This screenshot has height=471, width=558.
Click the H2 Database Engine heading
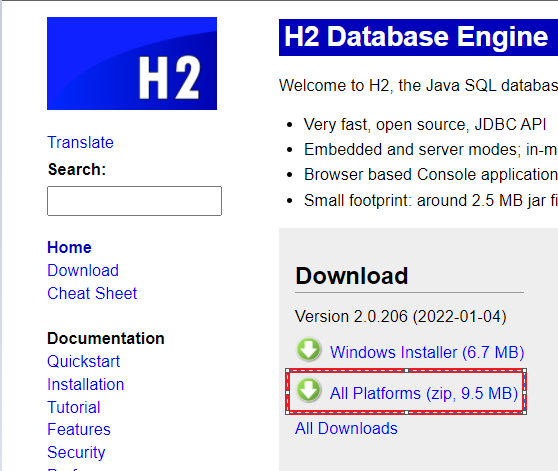416,37
